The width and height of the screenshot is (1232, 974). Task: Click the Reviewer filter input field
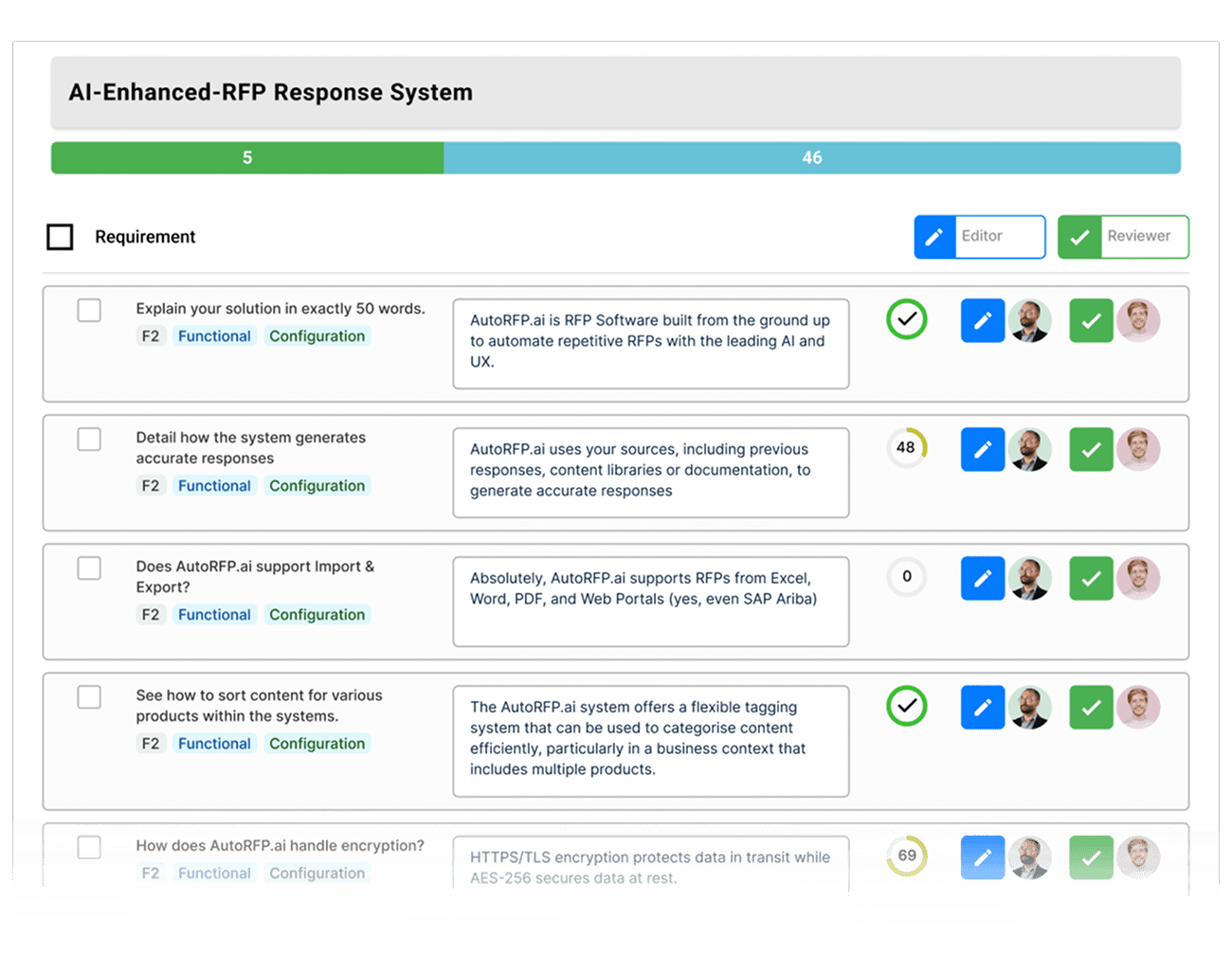tap(1144, 237)
